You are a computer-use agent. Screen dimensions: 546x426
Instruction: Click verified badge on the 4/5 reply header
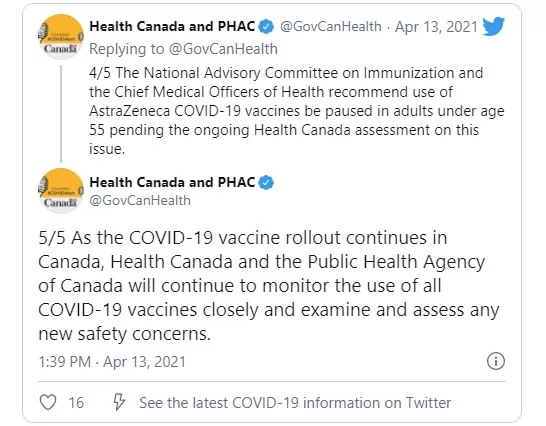tap(266, 27)
